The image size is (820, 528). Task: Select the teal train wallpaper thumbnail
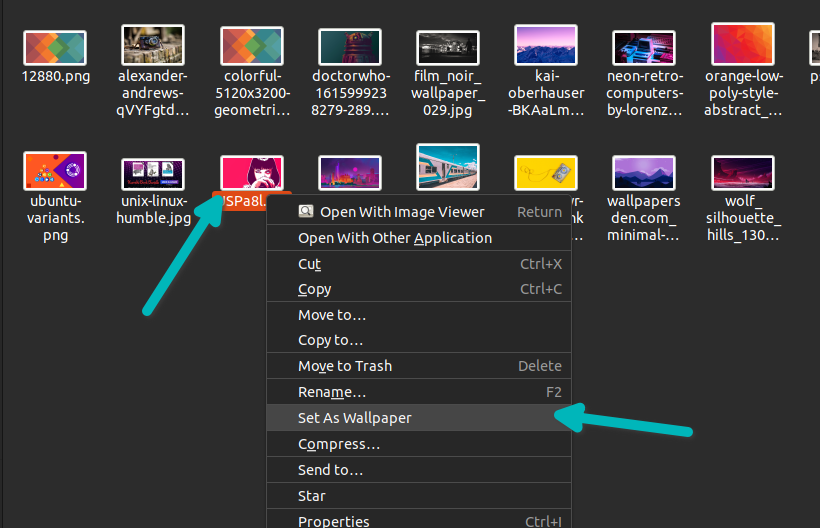pyautogui.click(x=448, y=167)
